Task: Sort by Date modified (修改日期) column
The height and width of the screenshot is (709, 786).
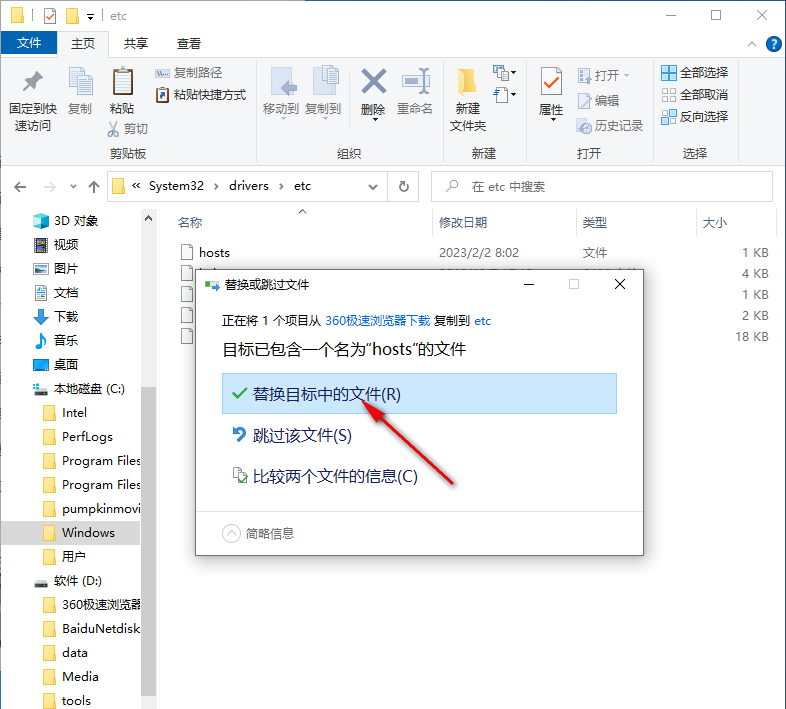Action: (463, 223)
